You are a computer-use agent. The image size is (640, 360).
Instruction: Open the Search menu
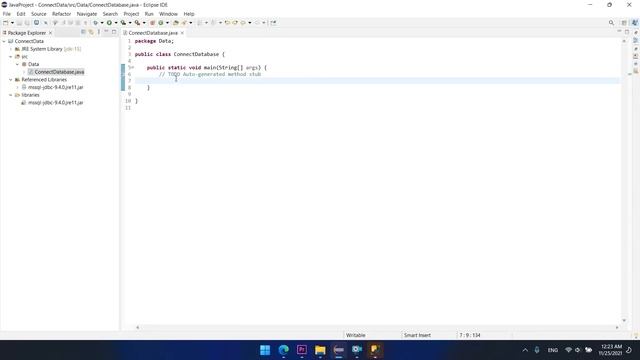point(110,14)
